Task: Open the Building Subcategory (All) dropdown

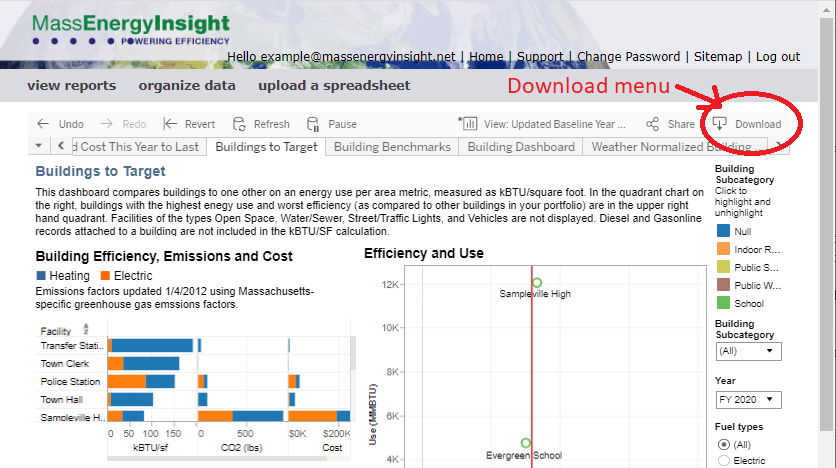Action: (x=749, y=351)
